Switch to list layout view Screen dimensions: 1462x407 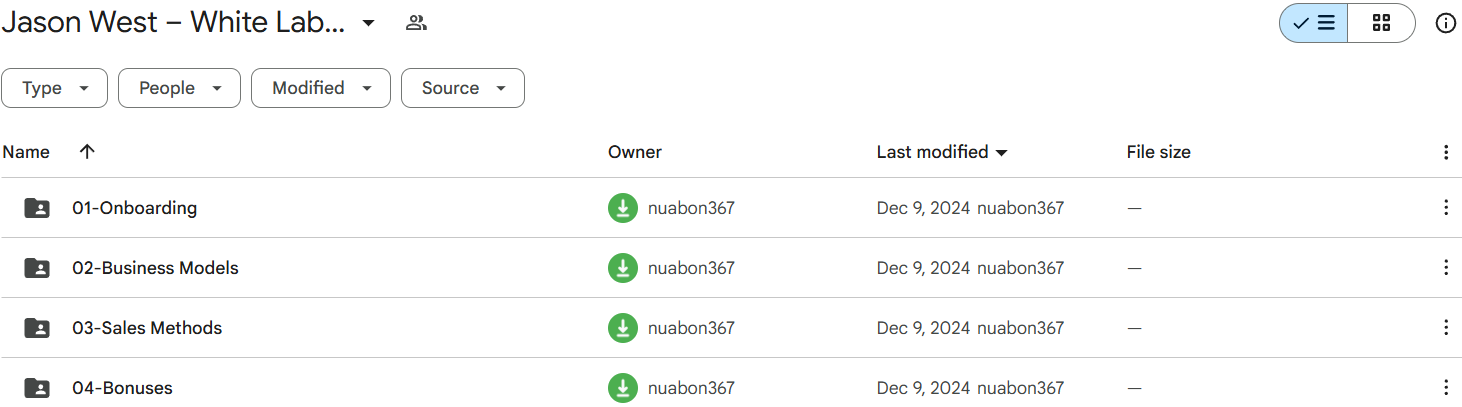coord(1314,23)
